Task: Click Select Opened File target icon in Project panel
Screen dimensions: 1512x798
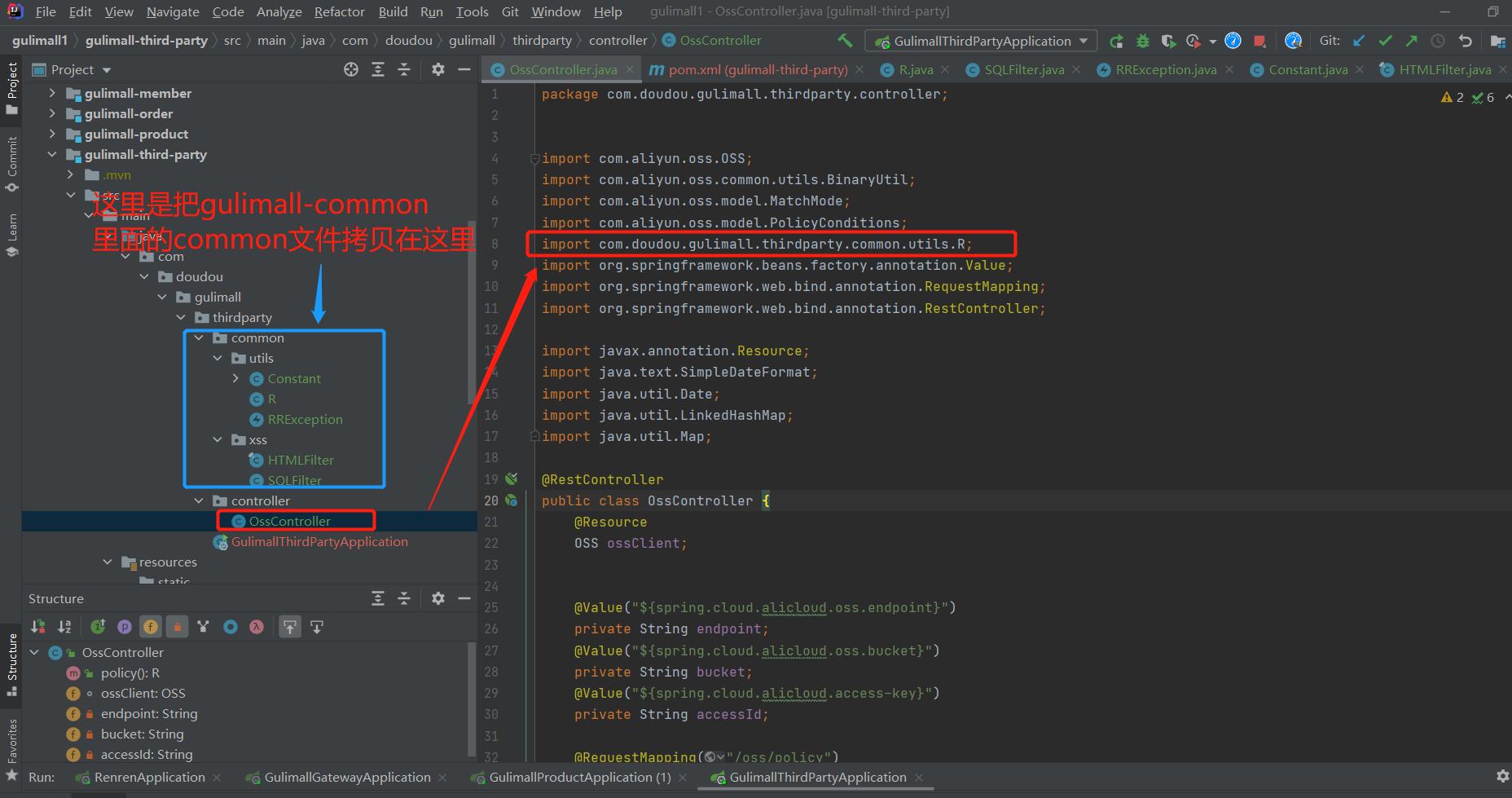Action: [x=351, y=69]
